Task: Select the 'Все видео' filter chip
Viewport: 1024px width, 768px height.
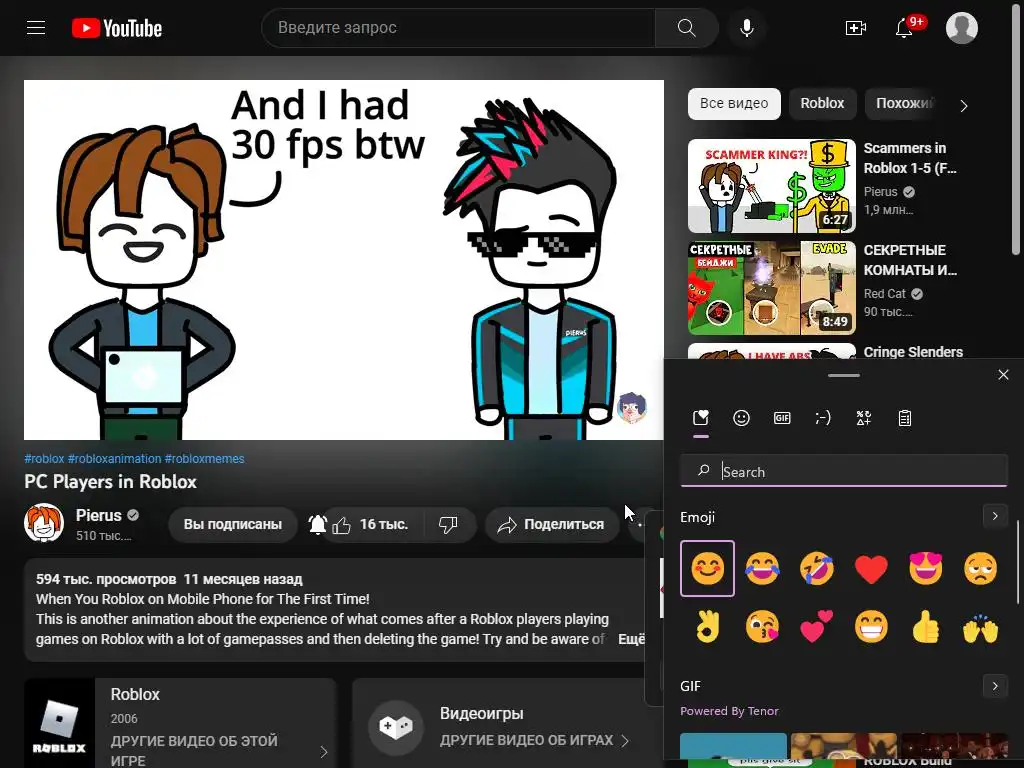Action: point(734,103)
